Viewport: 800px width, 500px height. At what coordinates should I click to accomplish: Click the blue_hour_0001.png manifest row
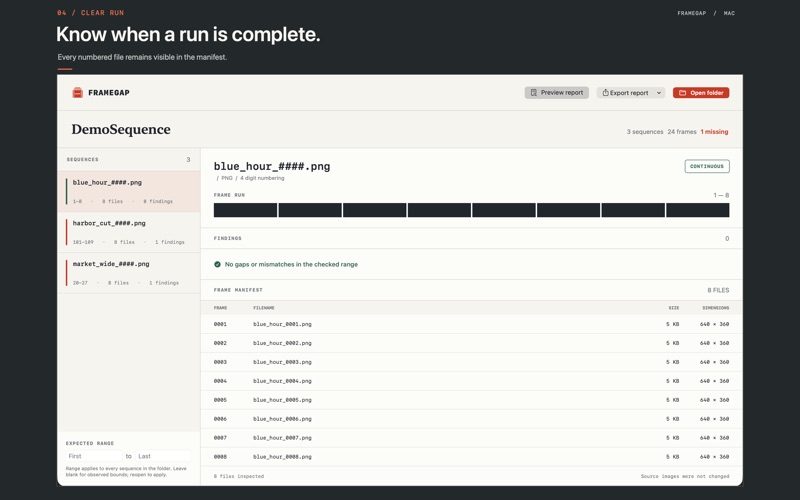pos(471,324)
